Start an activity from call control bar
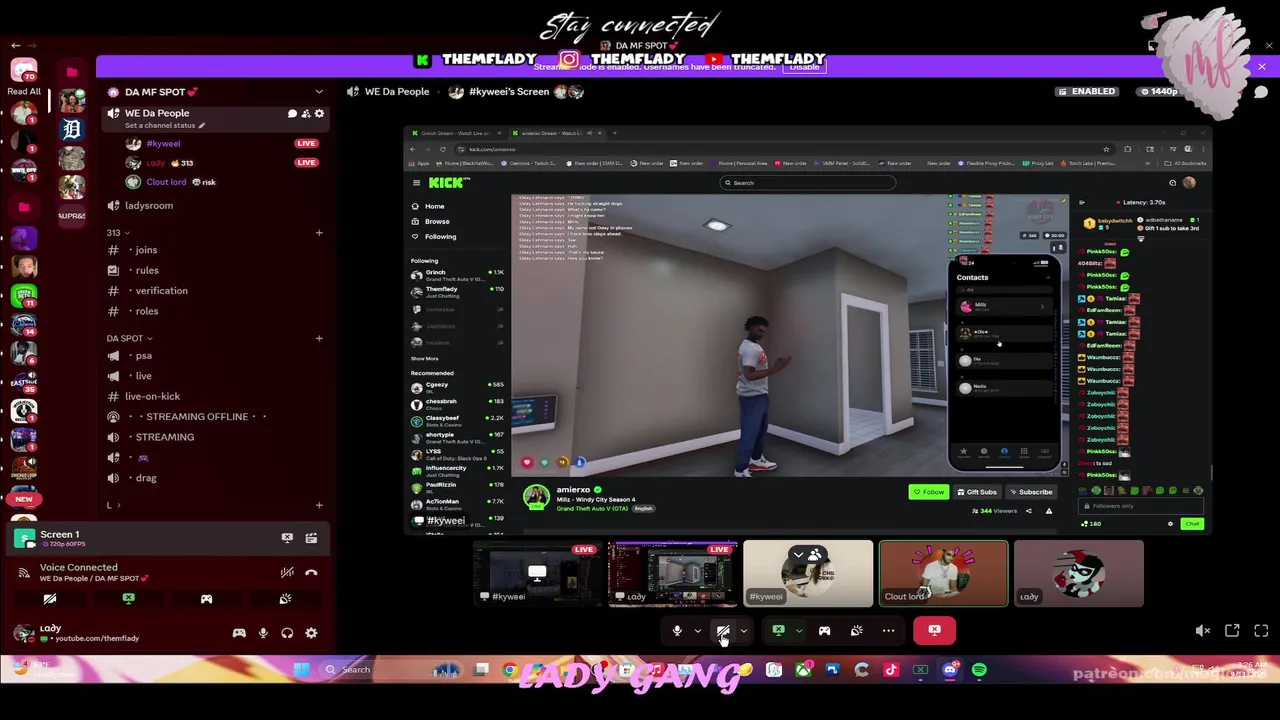The width and height of the screenshot is (1280, 720). 824,631
